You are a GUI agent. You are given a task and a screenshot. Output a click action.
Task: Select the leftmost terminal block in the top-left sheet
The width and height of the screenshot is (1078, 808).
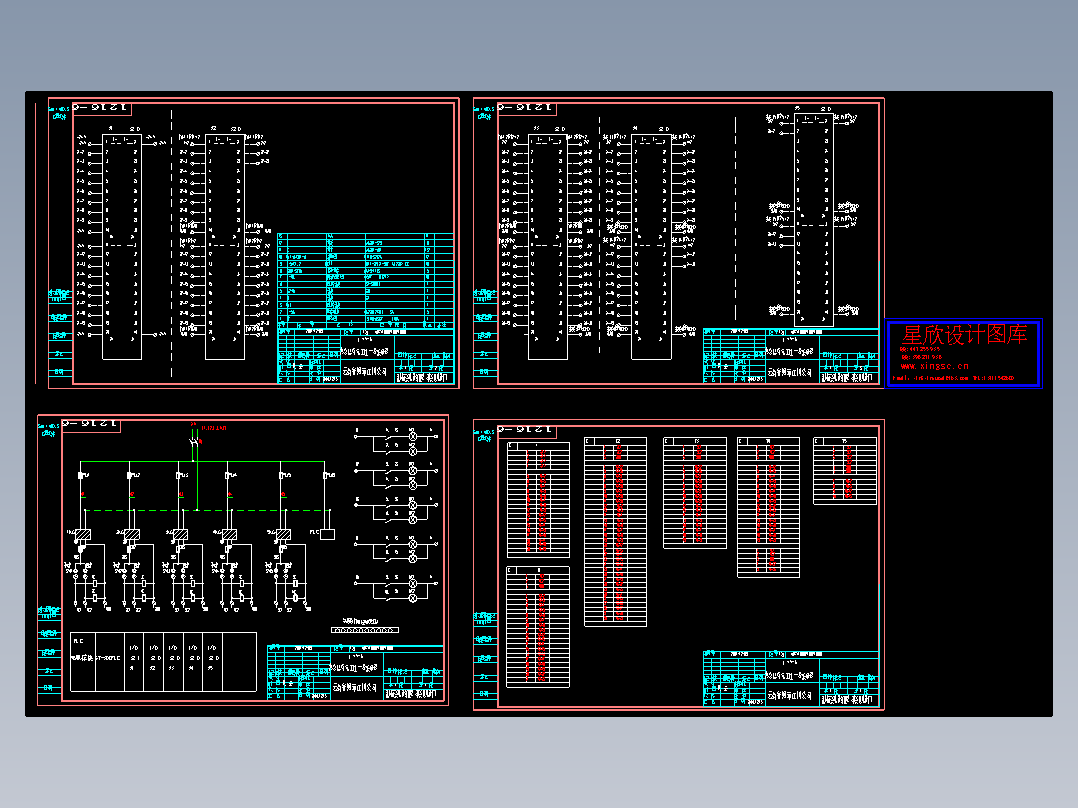[x=123, y=245]
